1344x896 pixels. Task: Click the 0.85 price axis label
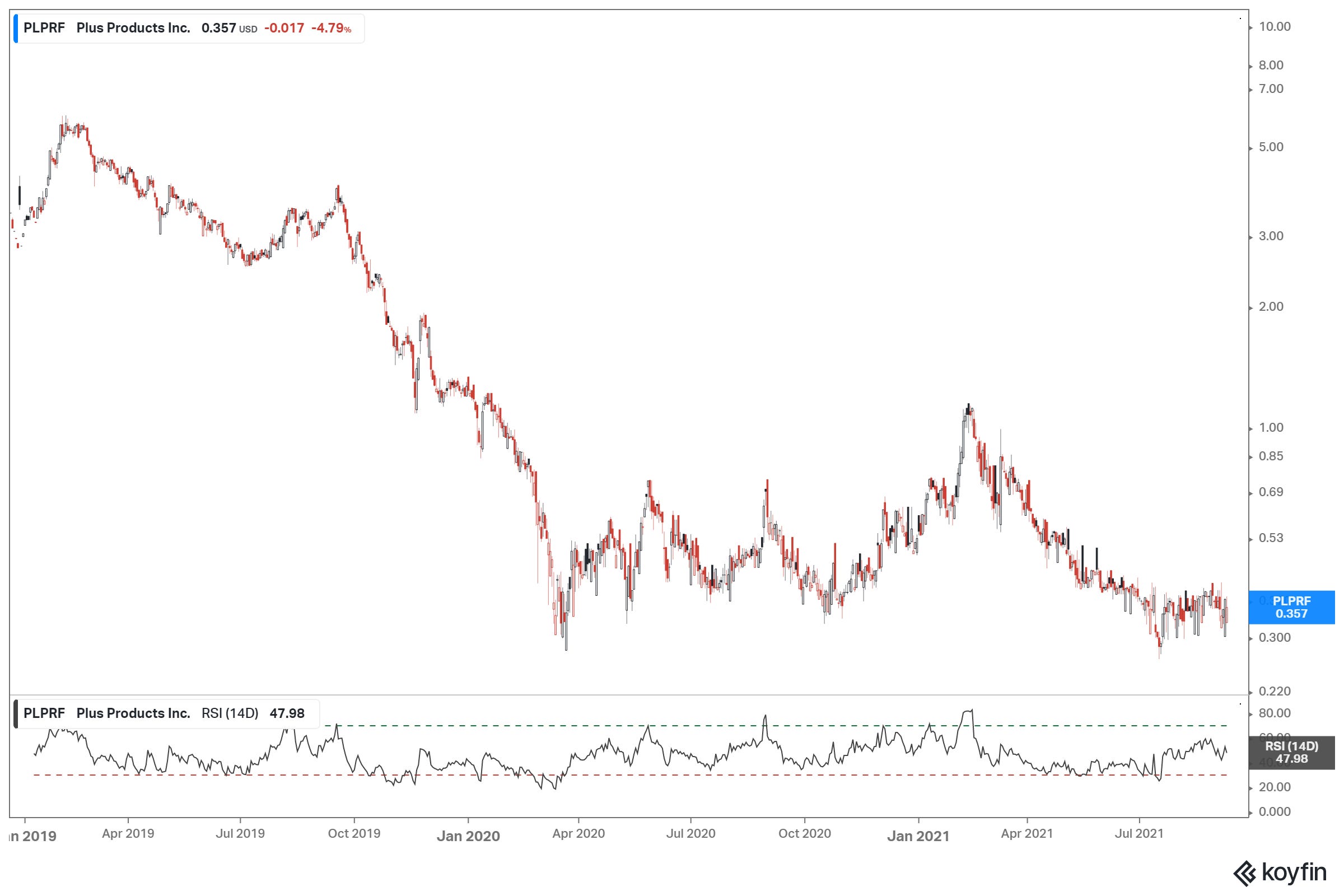pos(1271,456)
